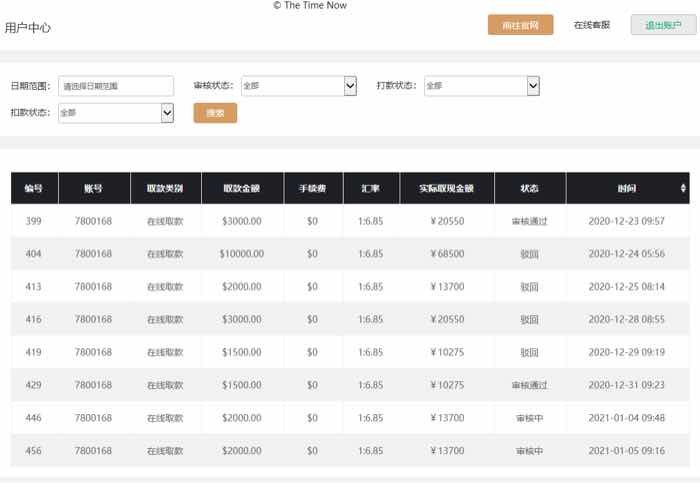This screenshot has width=700, height=483.
Task: Click 驳回 status in row 413
Action: 530,287
